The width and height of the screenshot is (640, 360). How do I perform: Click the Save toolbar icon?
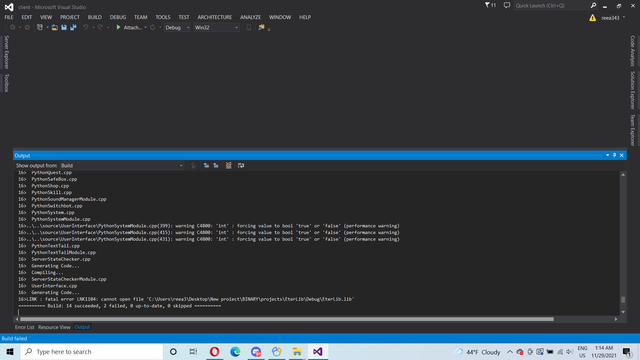pyautogui.click(x=64, y=27)
